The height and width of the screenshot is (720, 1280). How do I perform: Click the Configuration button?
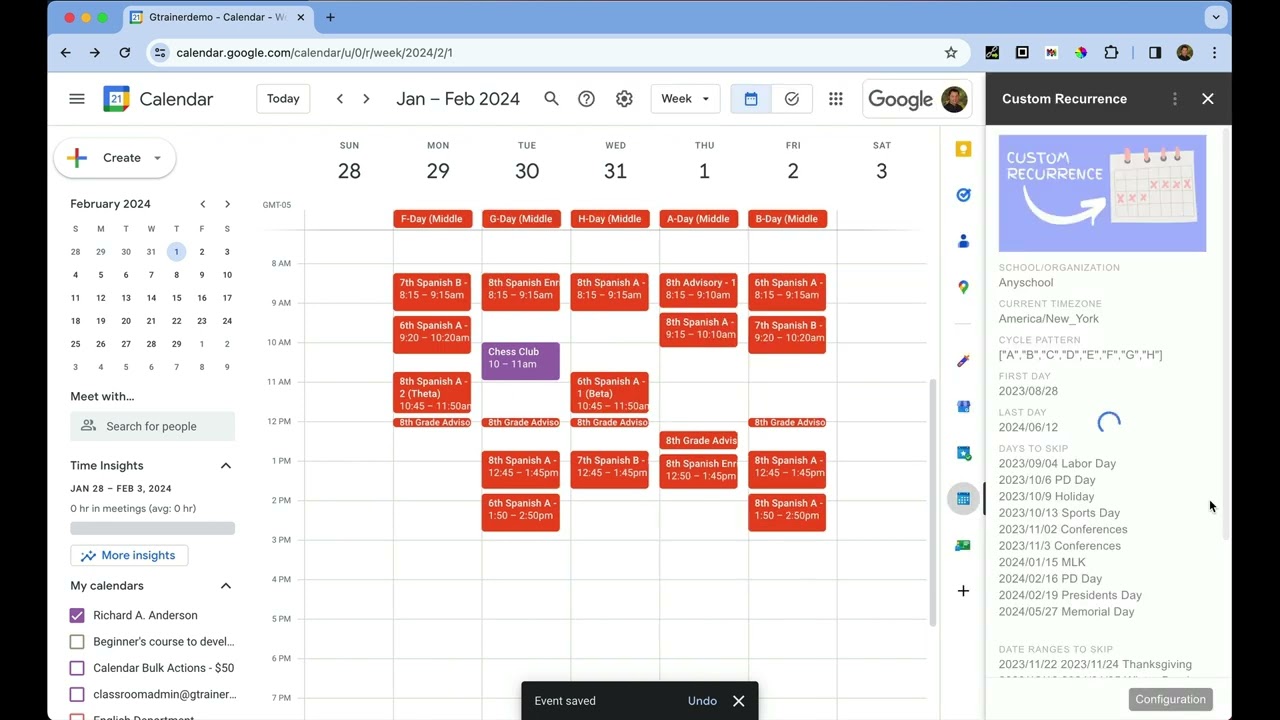1170,700
